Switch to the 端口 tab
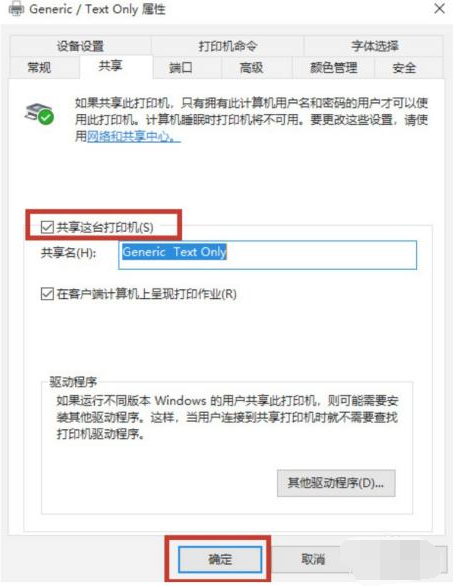 [181, 68]
